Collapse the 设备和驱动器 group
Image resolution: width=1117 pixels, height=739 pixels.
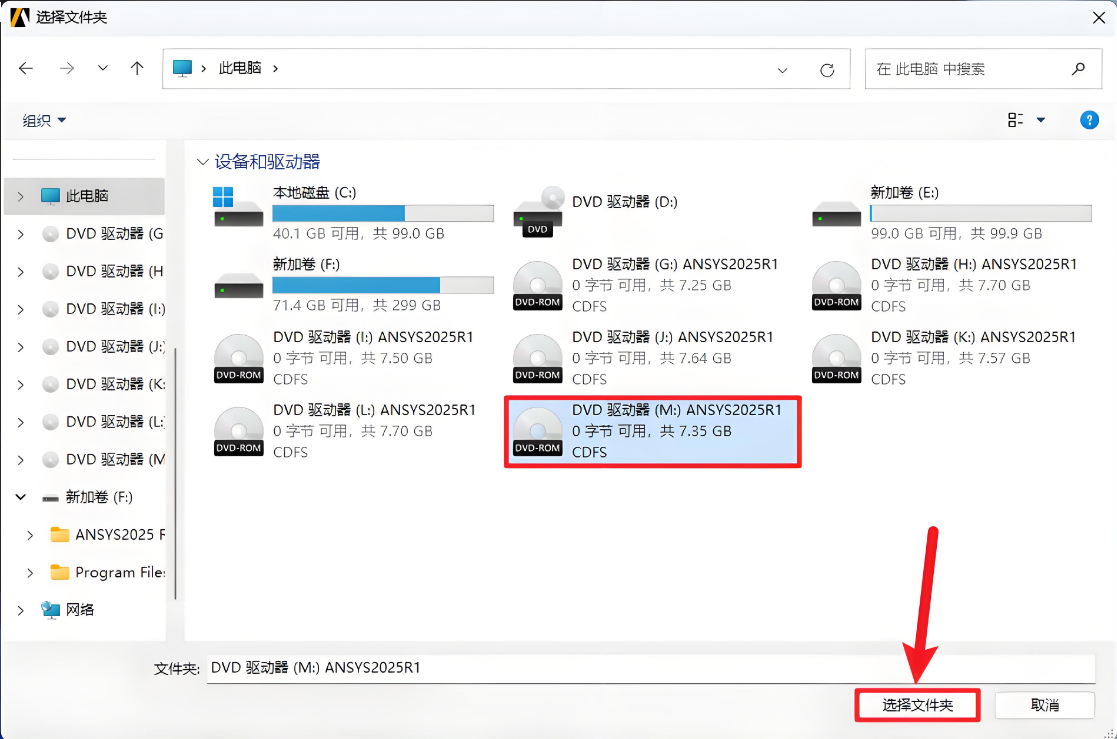(x=203, y=162)
